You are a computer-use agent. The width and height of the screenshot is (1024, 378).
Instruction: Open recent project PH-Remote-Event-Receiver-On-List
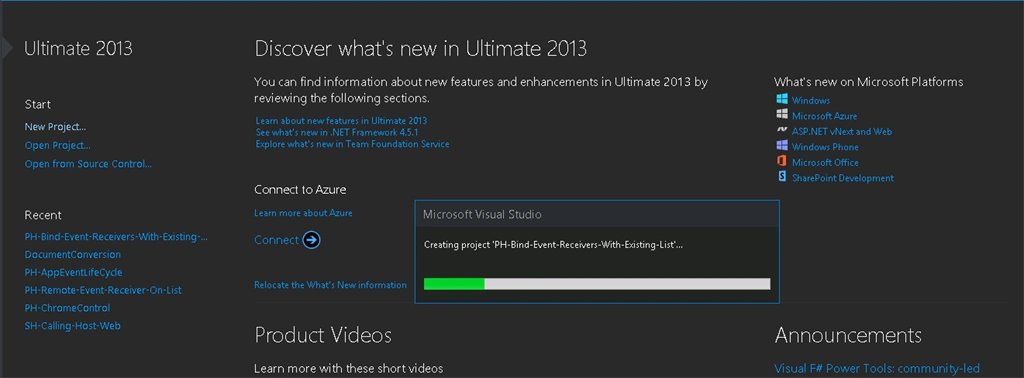coord(103,290)
